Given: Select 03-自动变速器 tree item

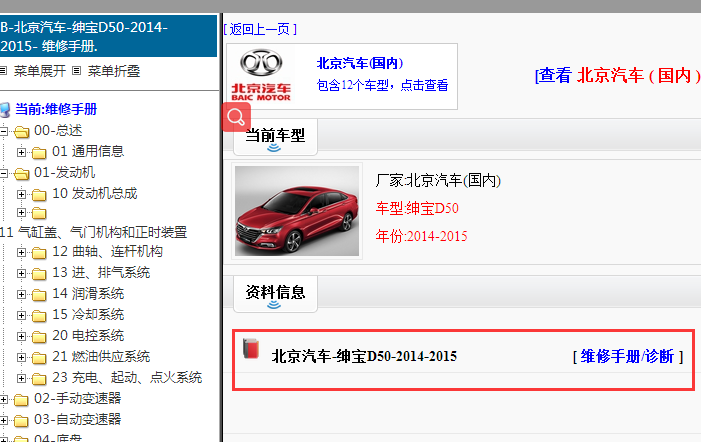Looking at the screenshot, I should click(77, 419).
